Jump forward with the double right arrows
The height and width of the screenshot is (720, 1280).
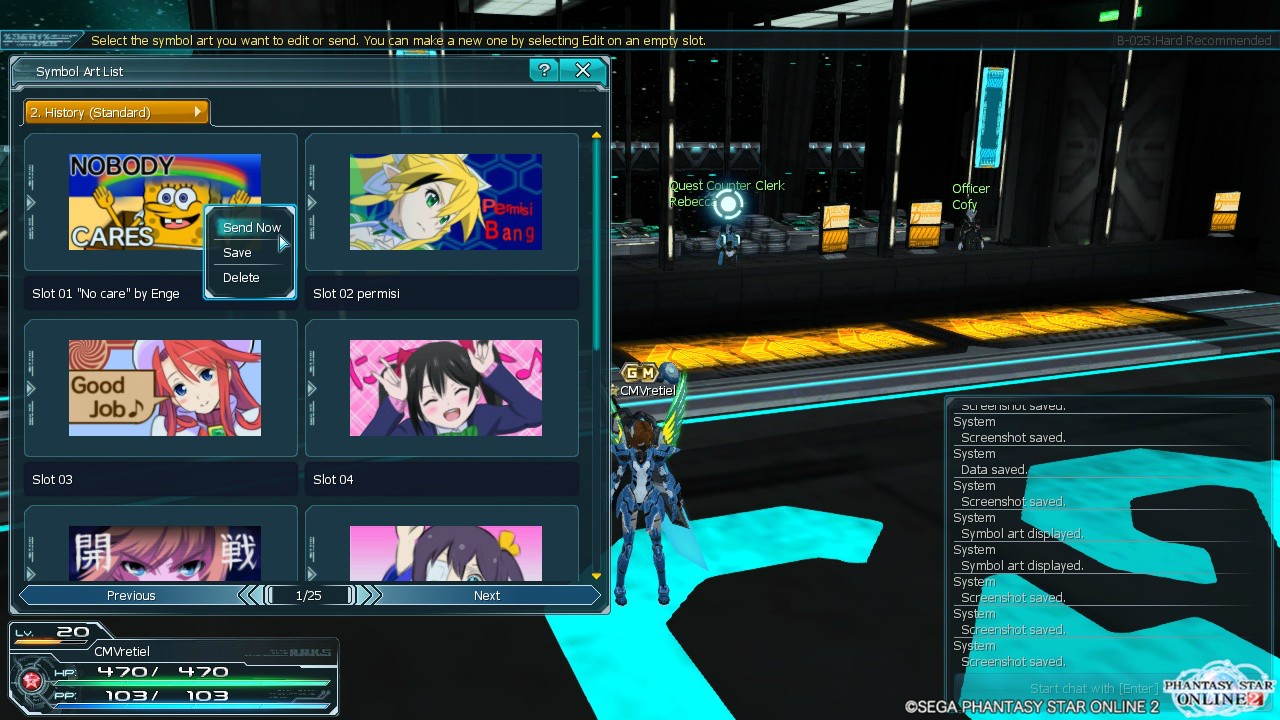[370, 596]
